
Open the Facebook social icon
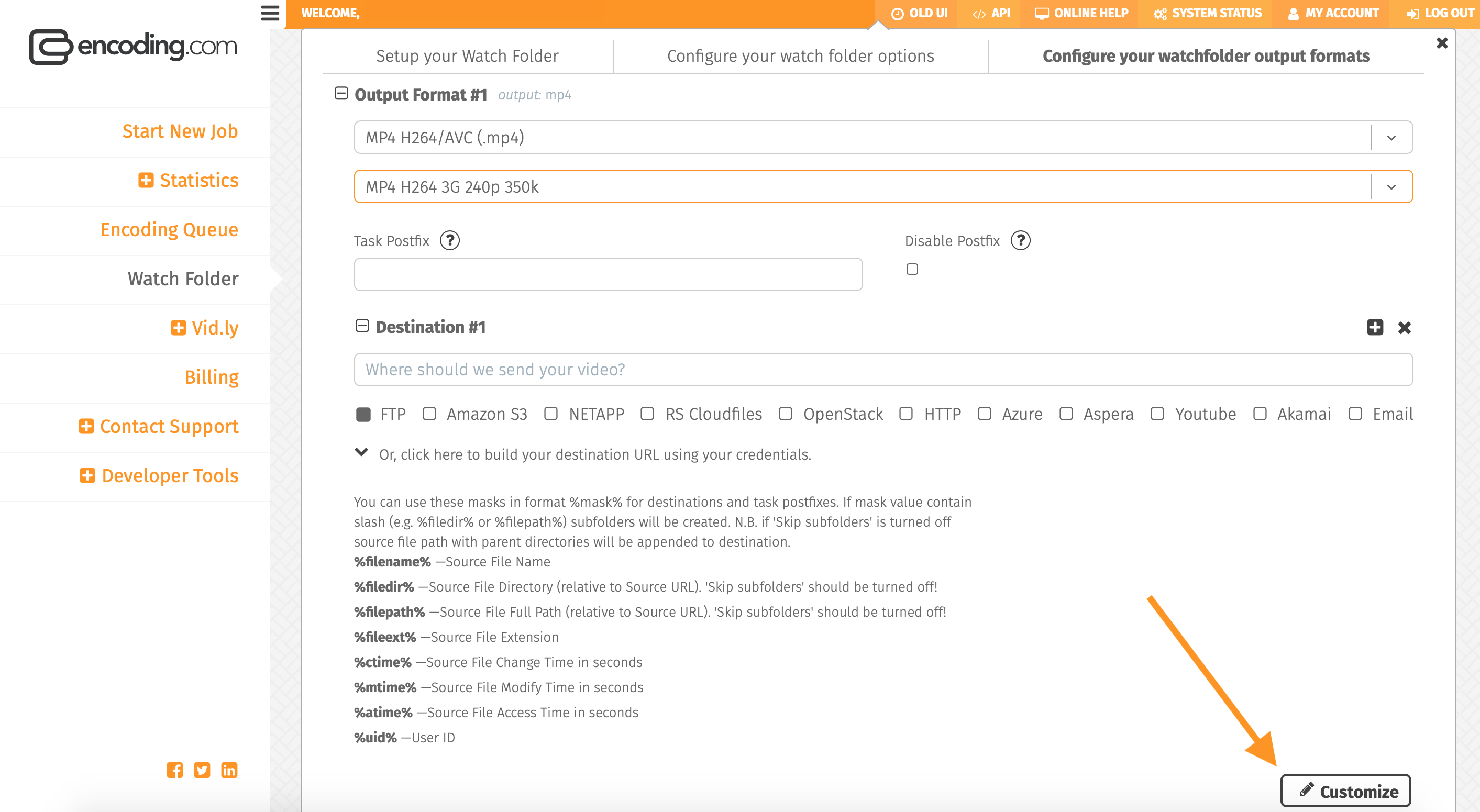coord(175,770)
